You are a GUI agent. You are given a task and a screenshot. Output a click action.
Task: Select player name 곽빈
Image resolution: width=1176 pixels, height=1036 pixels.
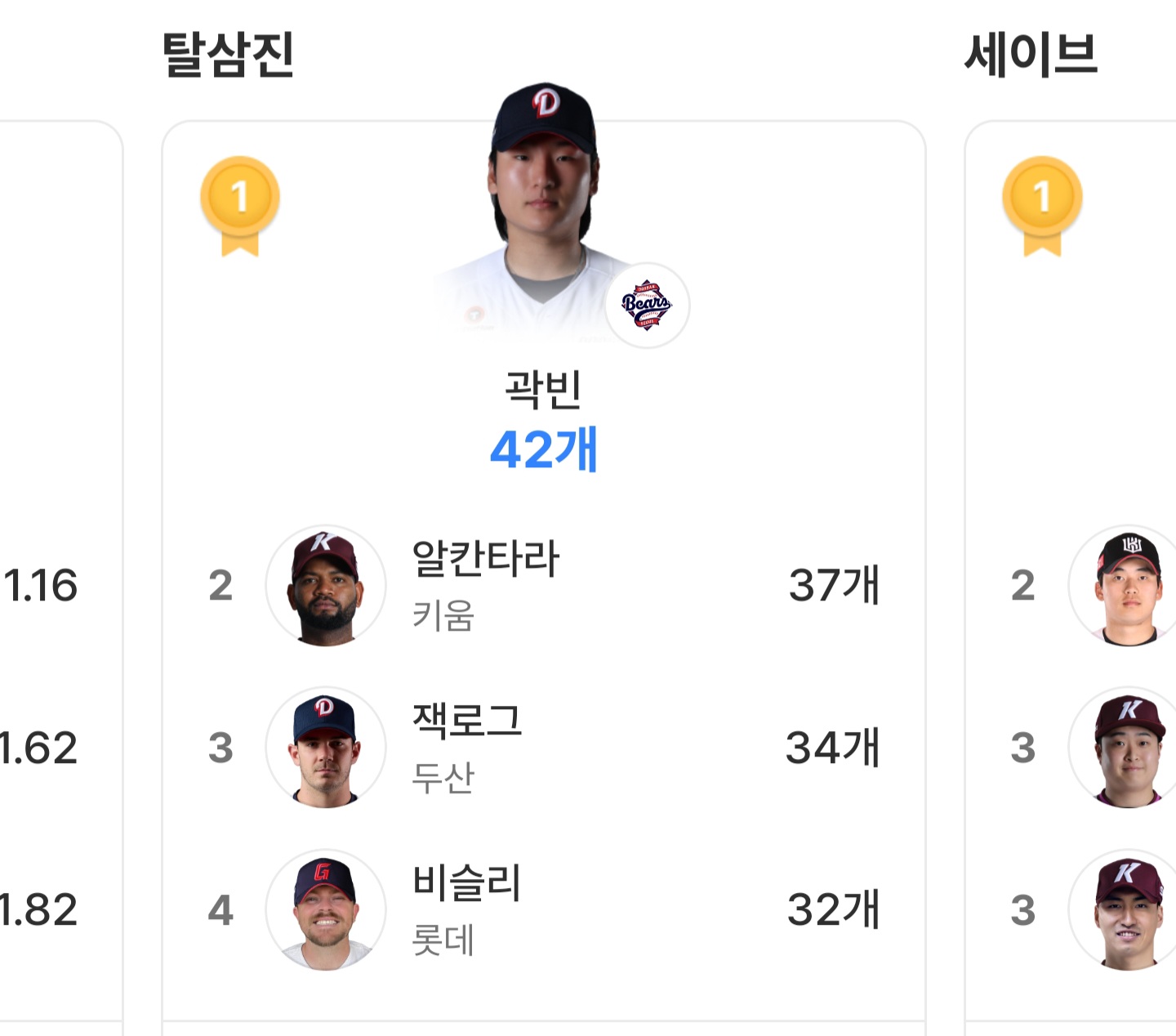(x=543, y=389)
